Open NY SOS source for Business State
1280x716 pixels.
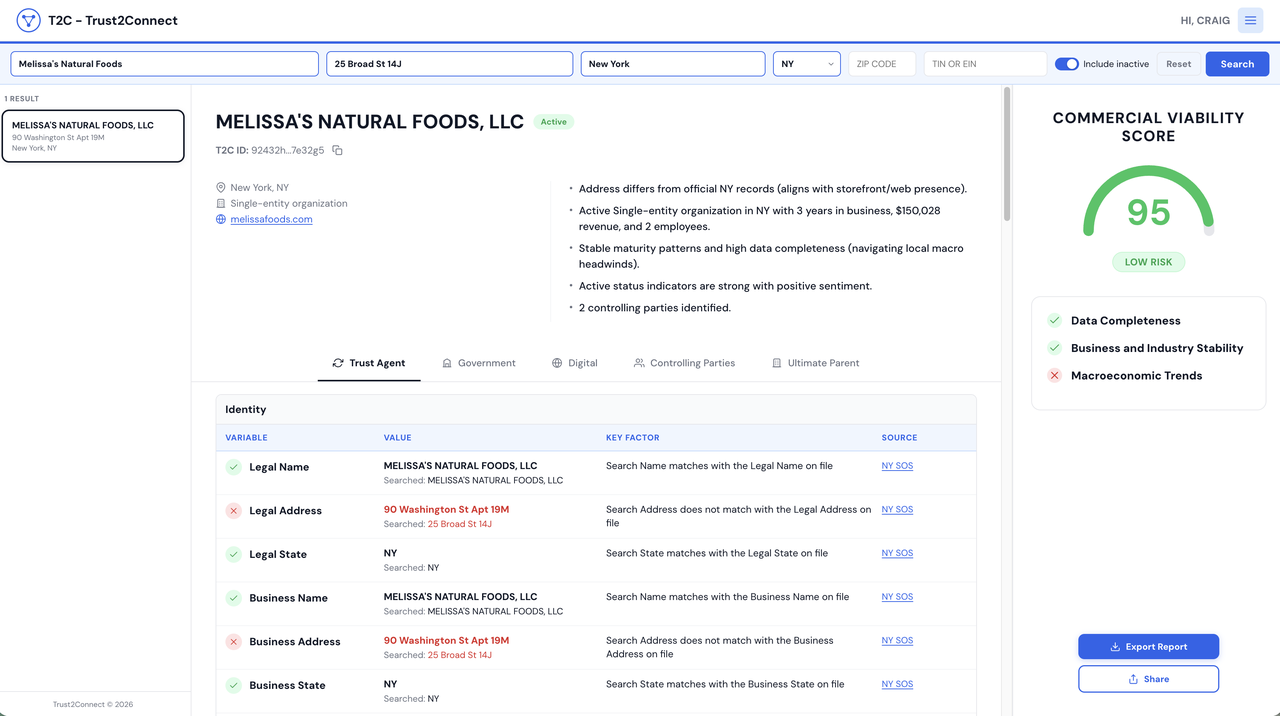pyautogui.click(x=897, y=684)
